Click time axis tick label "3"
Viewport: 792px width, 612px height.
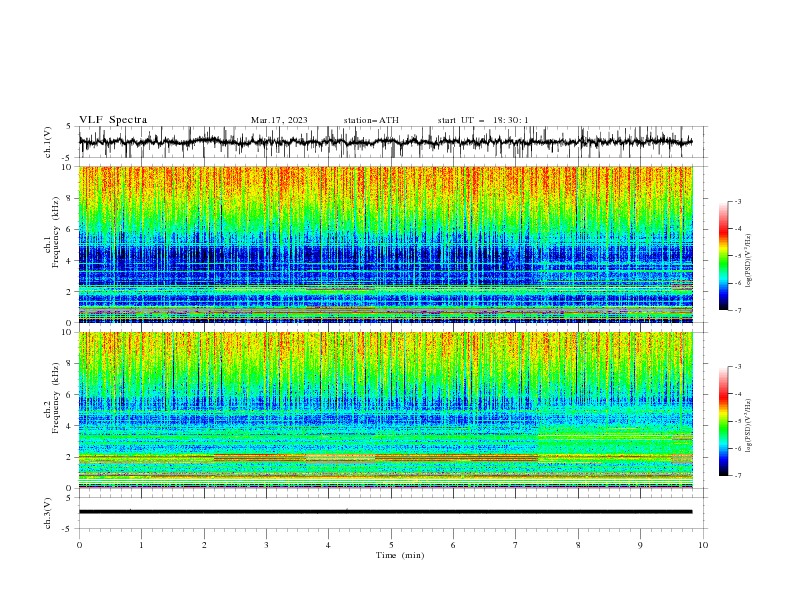tap(266, 545)
